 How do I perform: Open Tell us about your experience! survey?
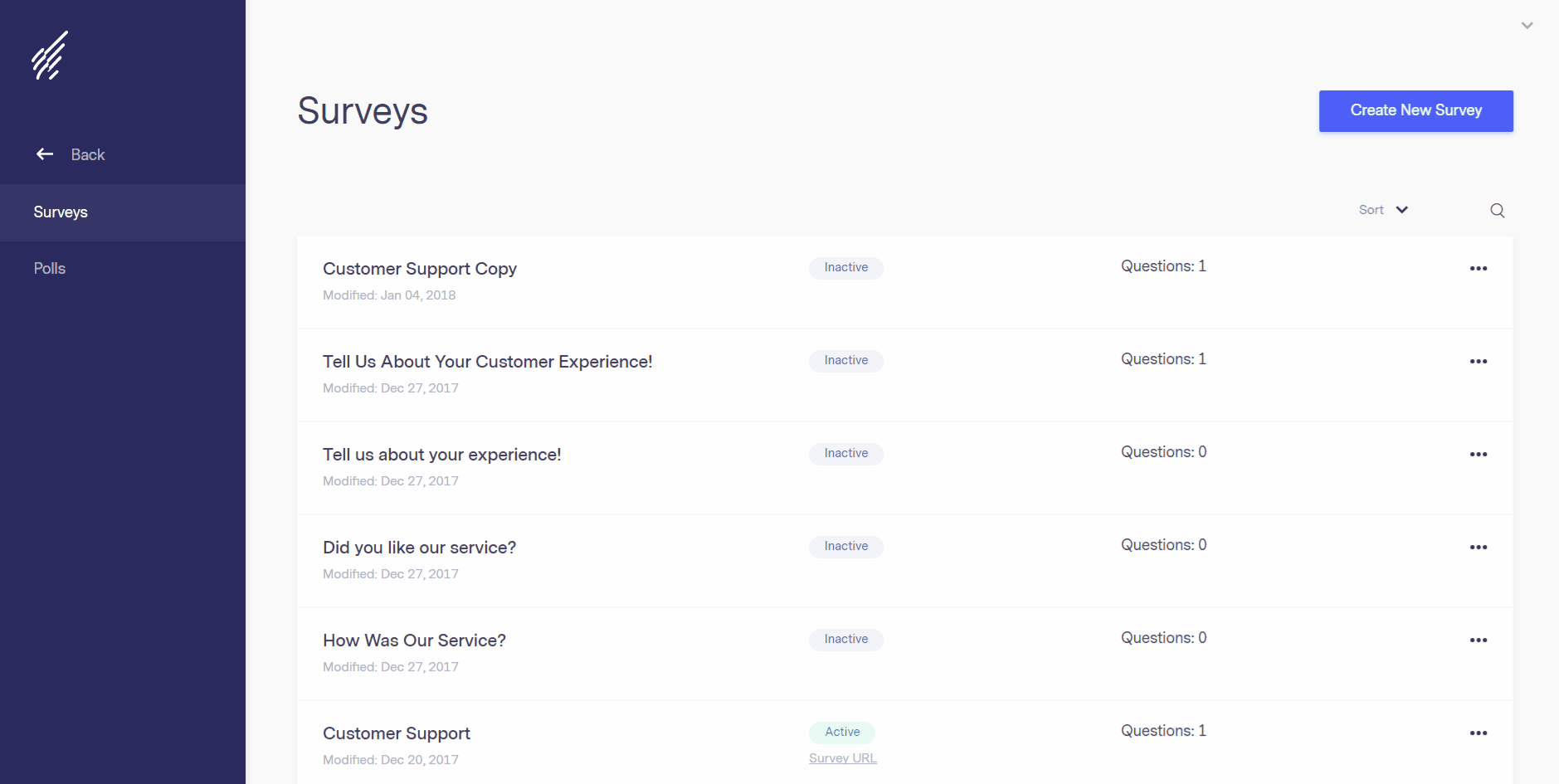pos(442,455)
